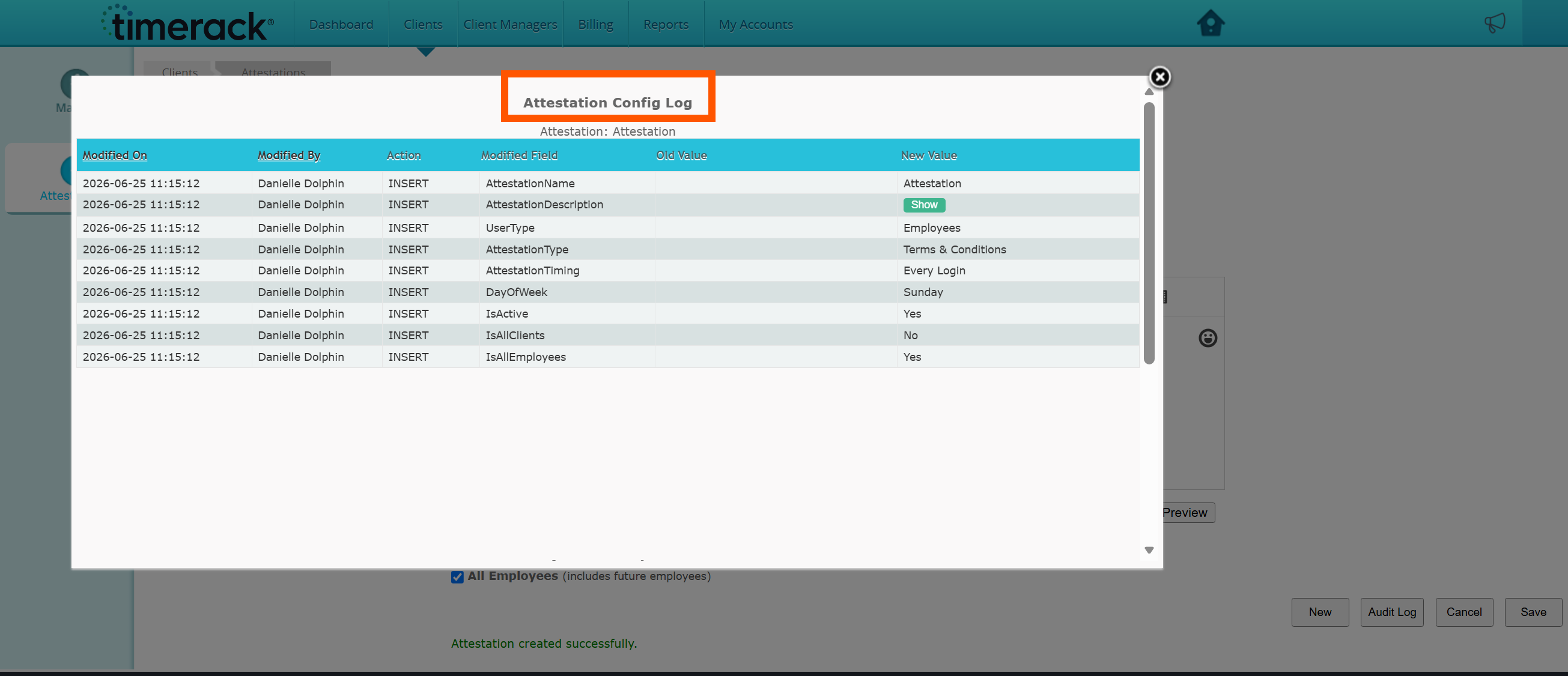Image resolution: width=1568 pixels, height=676 pixels.
Task: Click the 'Terms & Conditions' new value
Action: pos(955,250)
